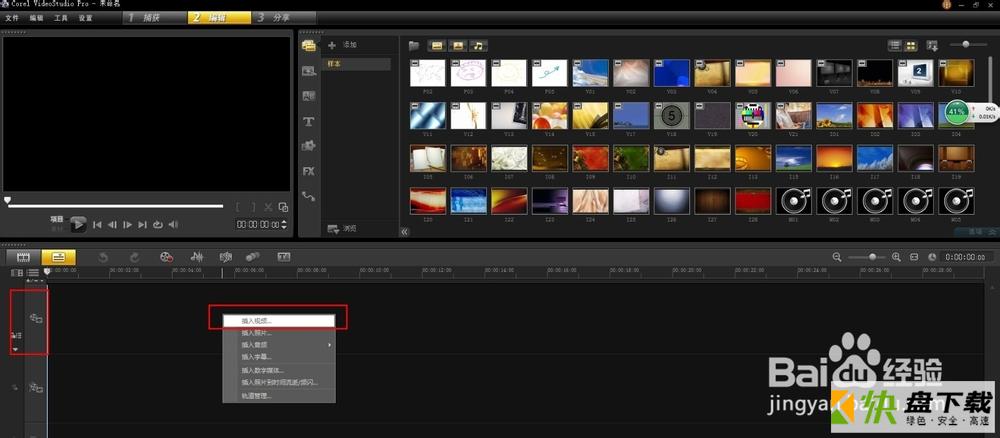1000x438 pixels.
Task: Click the Undo arrow in timeline toolbar
Action: pos(103,257)
